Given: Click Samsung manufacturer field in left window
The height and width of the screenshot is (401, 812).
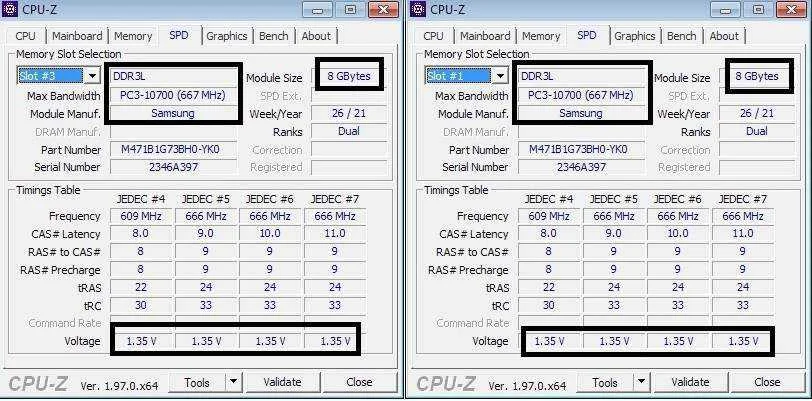Looking at the screenshot, I should tap(173, 113).
